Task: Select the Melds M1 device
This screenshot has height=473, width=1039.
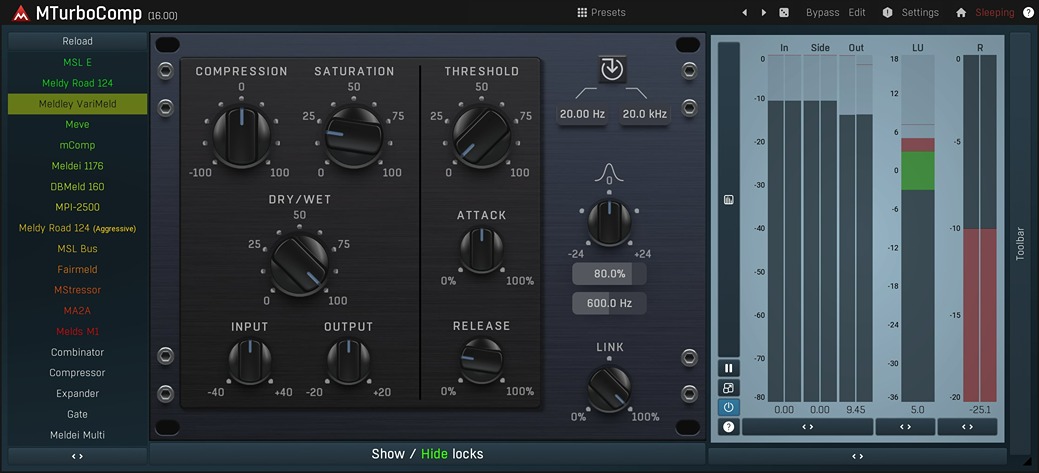Action: pyautogui.click(x=78, y=331)
